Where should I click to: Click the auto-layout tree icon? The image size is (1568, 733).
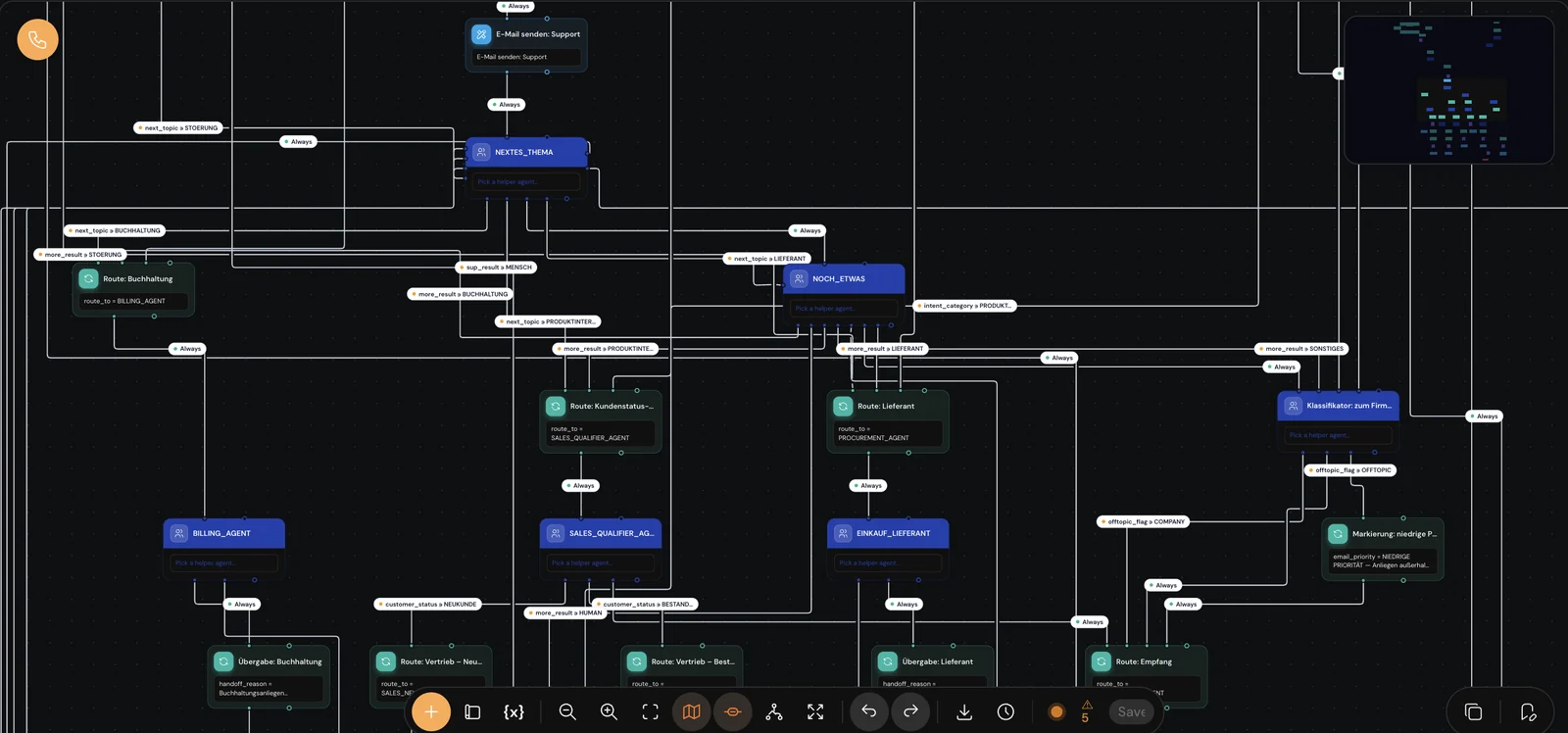[x=774, y=712]
